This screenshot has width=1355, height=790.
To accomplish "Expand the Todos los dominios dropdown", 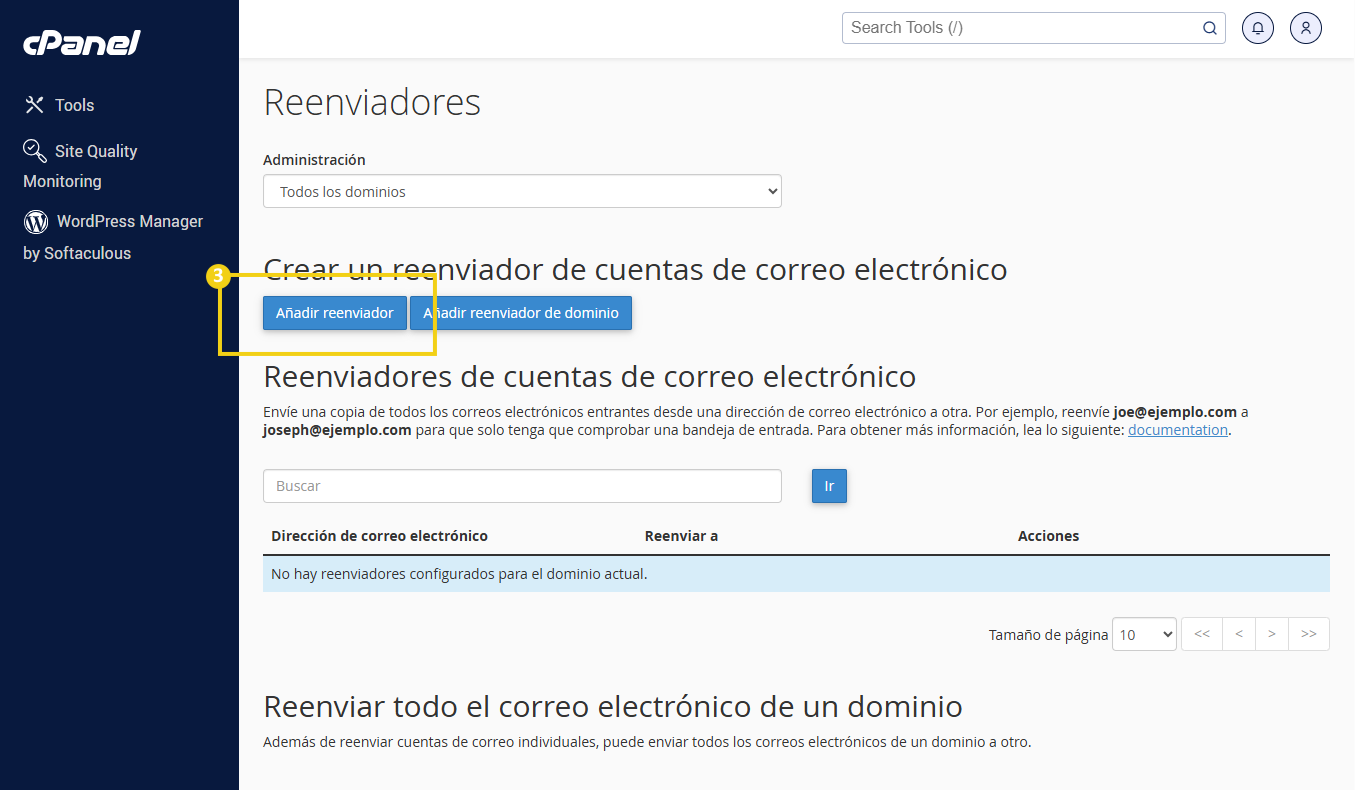I will (x=521, y=192).
